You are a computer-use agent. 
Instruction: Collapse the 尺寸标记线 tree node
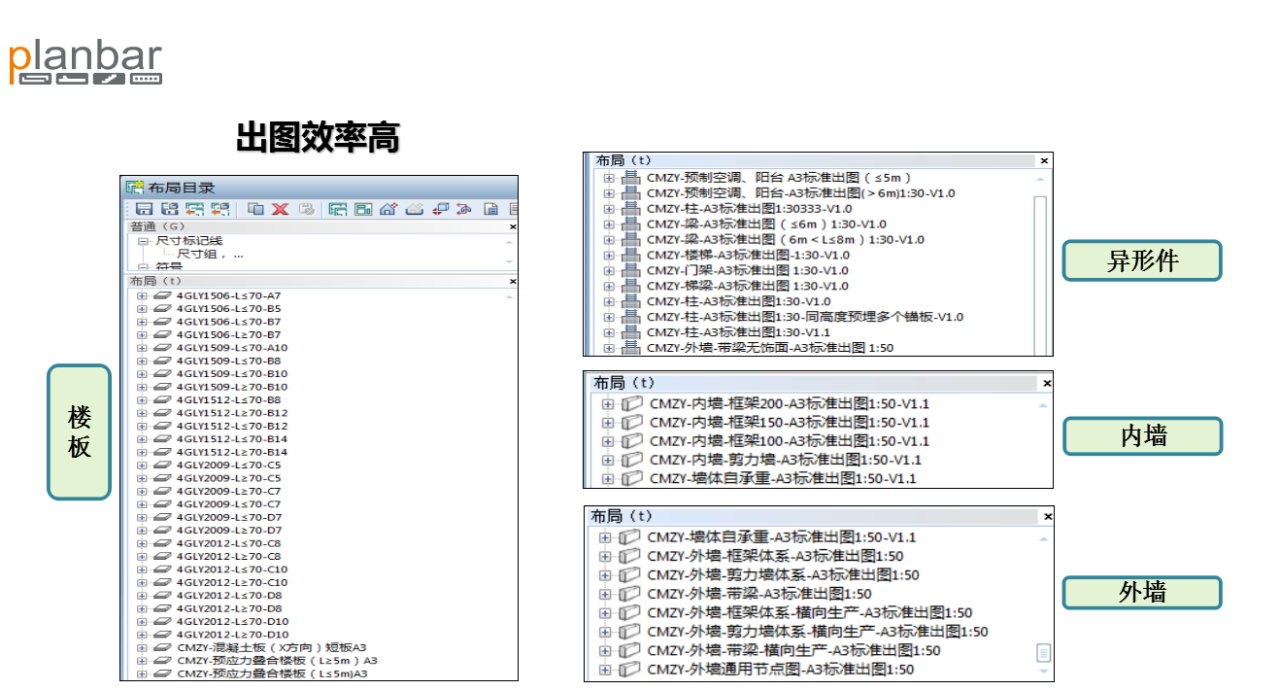(x=143, y=241)
